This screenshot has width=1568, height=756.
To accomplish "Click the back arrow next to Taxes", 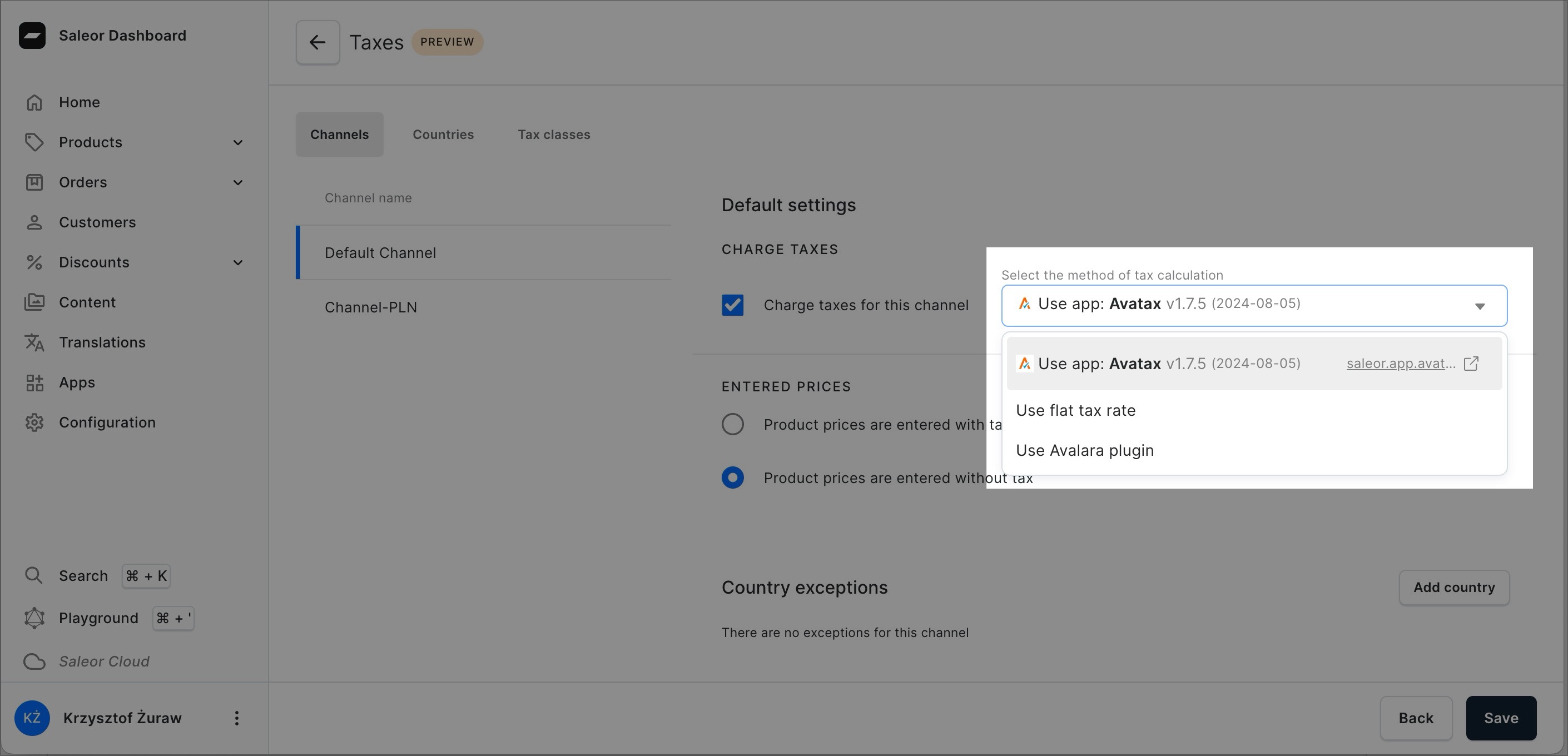I will 317,41.
